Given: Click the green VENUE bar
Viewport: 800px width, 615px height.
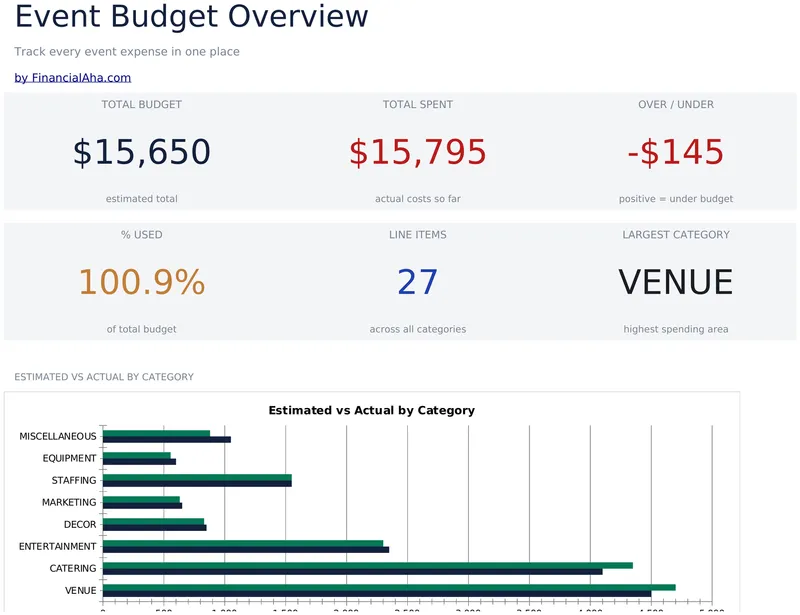Looking at the screenshot, I should click(x=389, y=587).
